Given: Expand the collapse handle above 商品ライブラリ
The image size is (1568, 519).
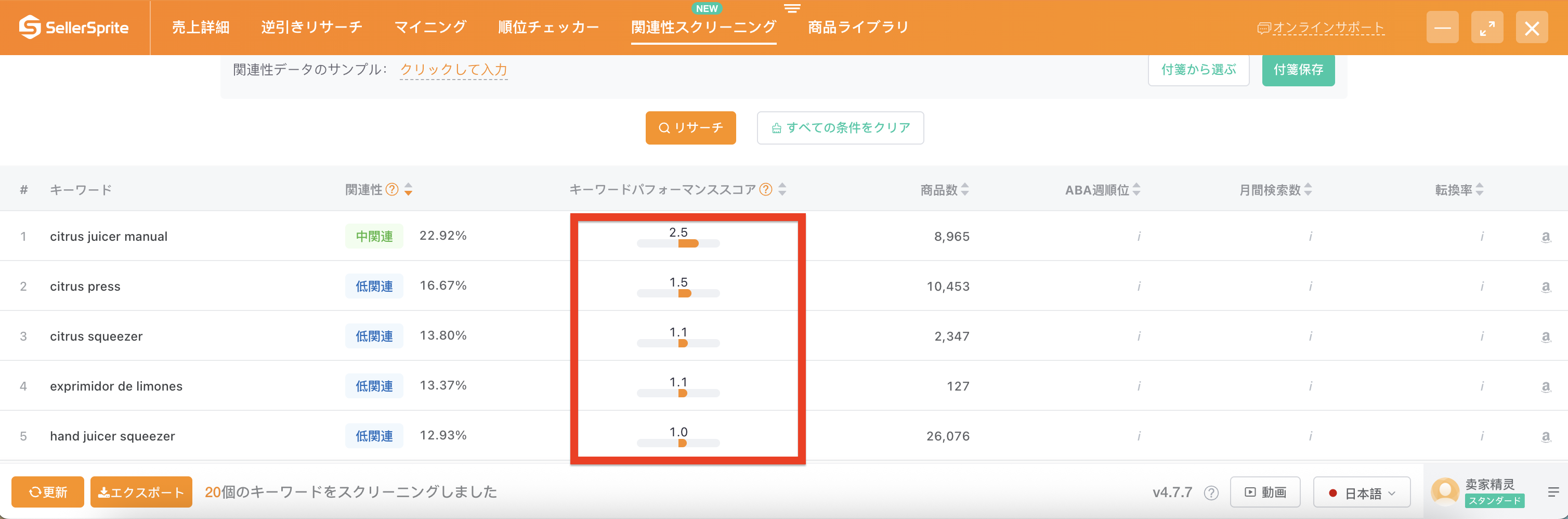Looking at the screenshot, I should coord(792,8).
